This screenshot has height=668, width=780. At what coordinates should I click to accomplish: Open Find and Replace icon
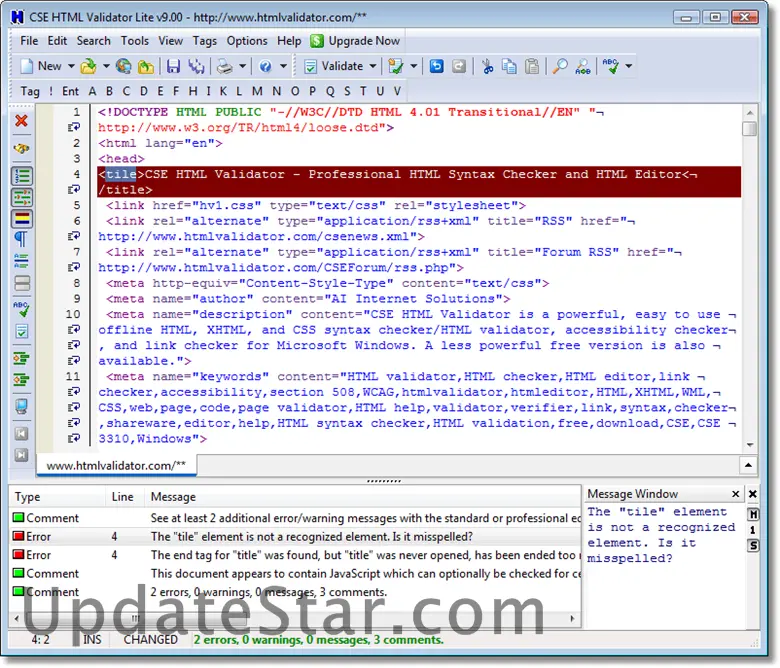tap(583, 66)
